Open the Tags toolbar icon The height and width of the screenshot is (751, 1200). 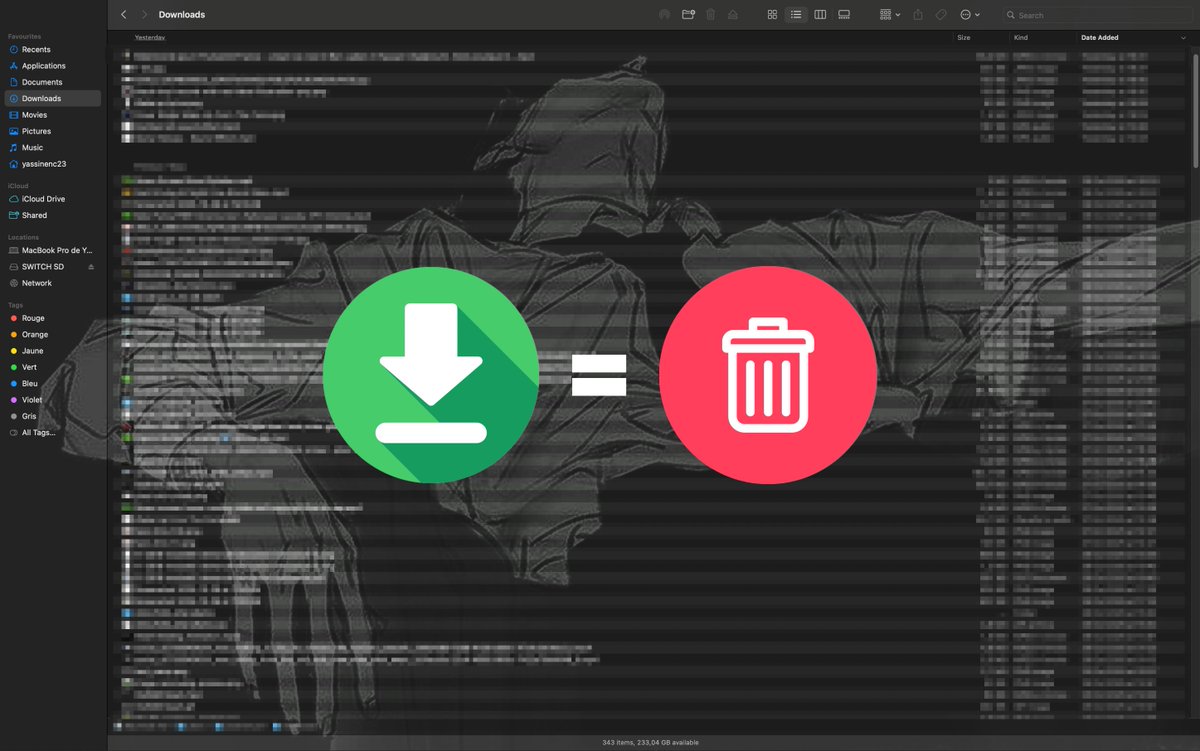coord(941,14)
